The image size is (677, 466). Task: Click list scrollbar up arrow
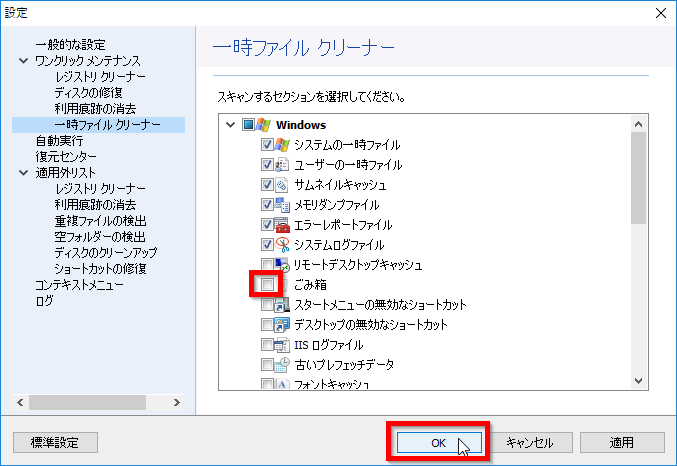[639, 124]
